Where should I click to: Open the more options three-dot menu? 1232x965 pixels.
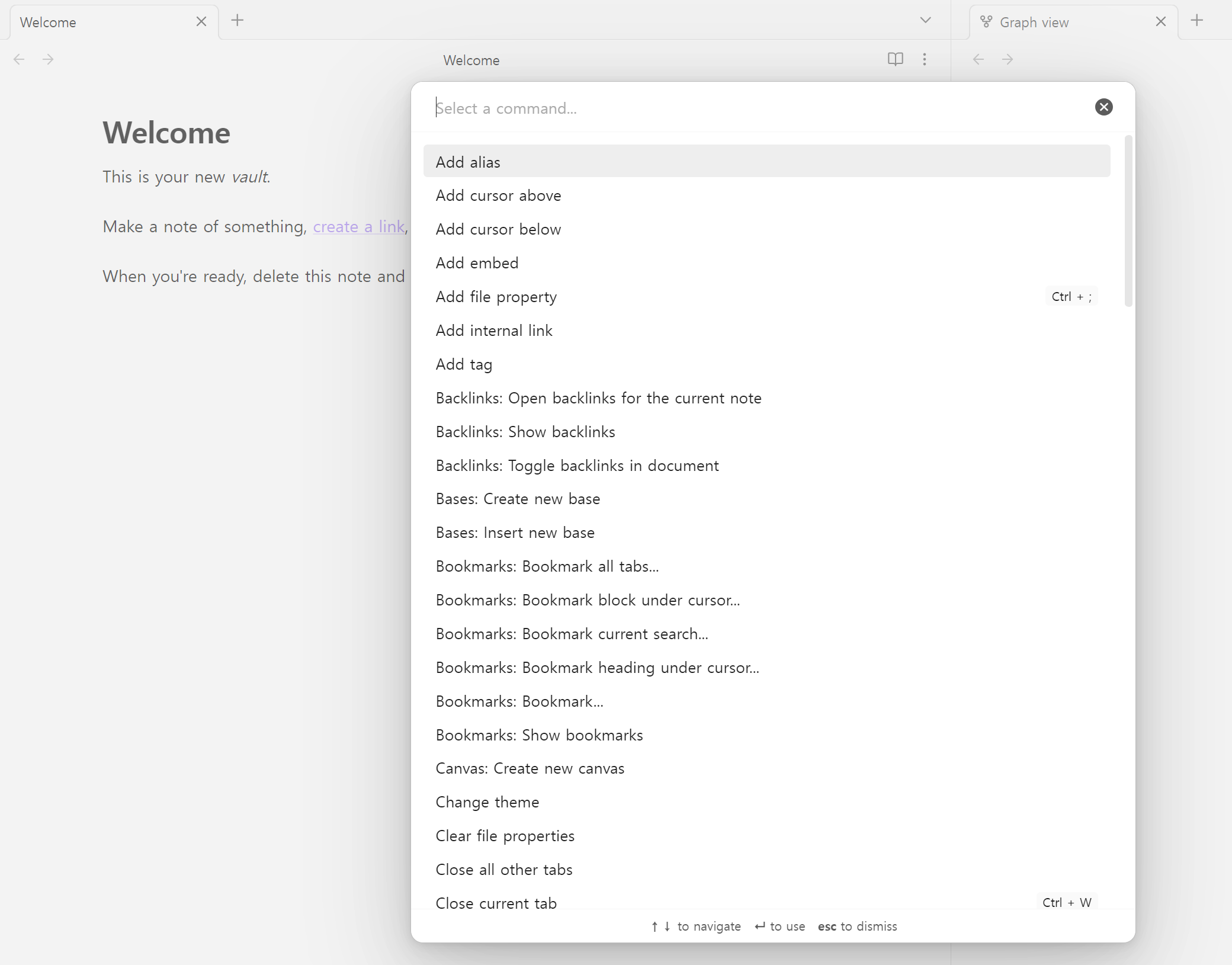pyautogui.click(x=924, y=59)
